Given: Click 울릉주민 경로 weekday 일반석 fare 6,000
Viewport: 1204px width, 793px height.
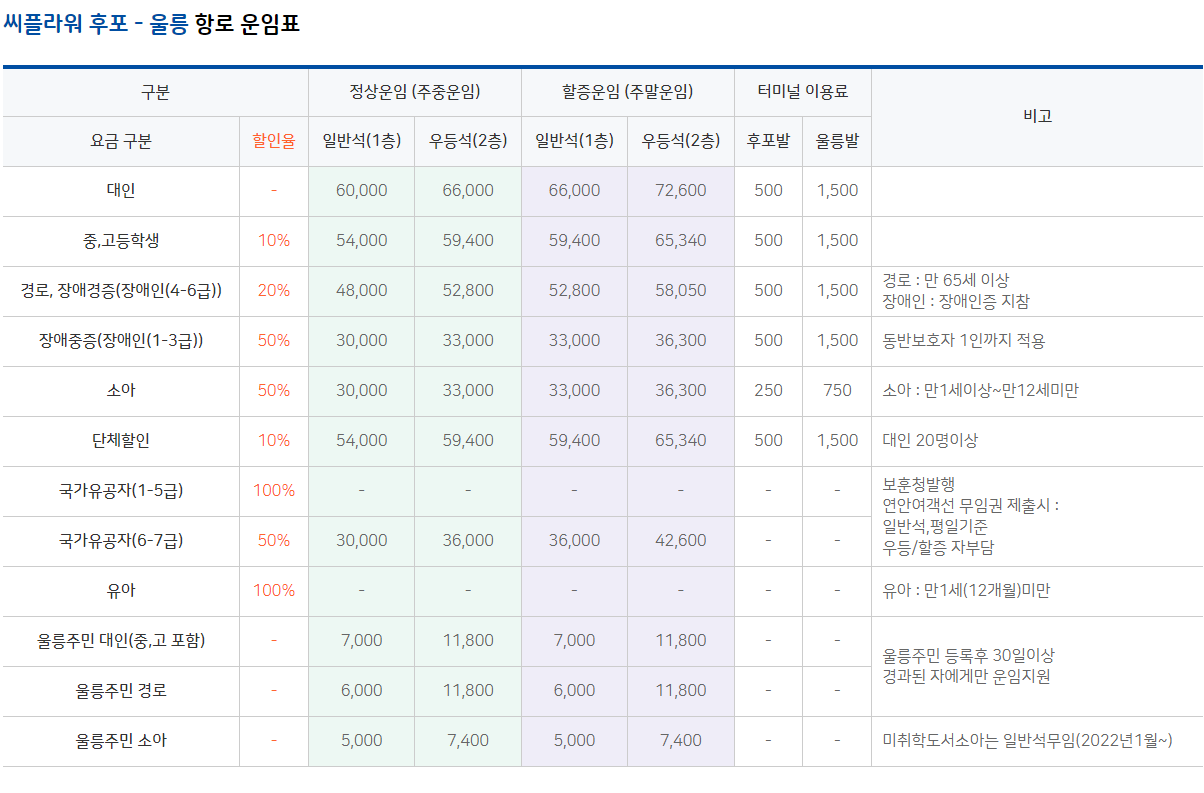Looking at the screenshot, I should [362, 691].
